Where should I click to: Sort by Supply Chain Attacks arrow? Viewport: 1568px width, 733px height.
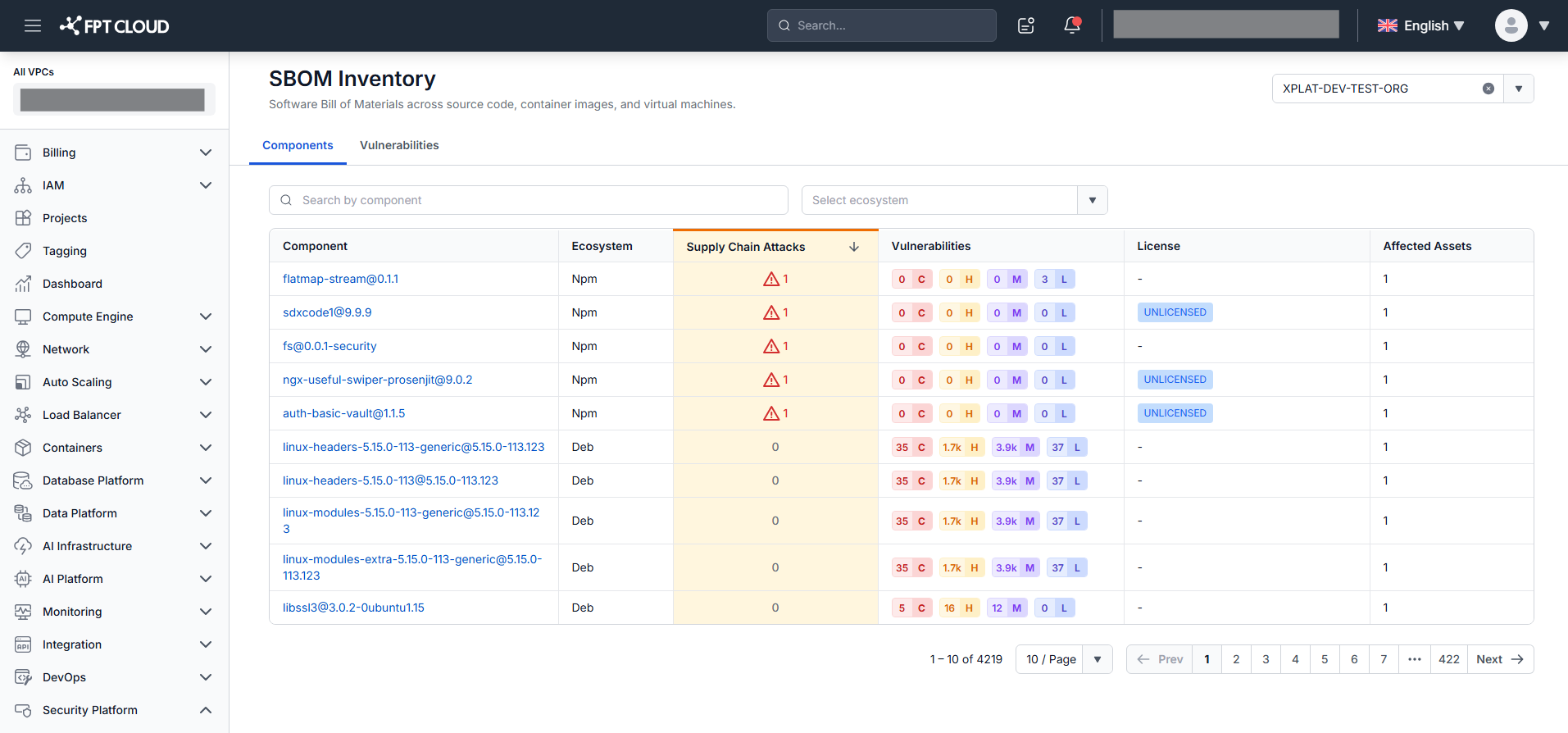coord(854,247)
